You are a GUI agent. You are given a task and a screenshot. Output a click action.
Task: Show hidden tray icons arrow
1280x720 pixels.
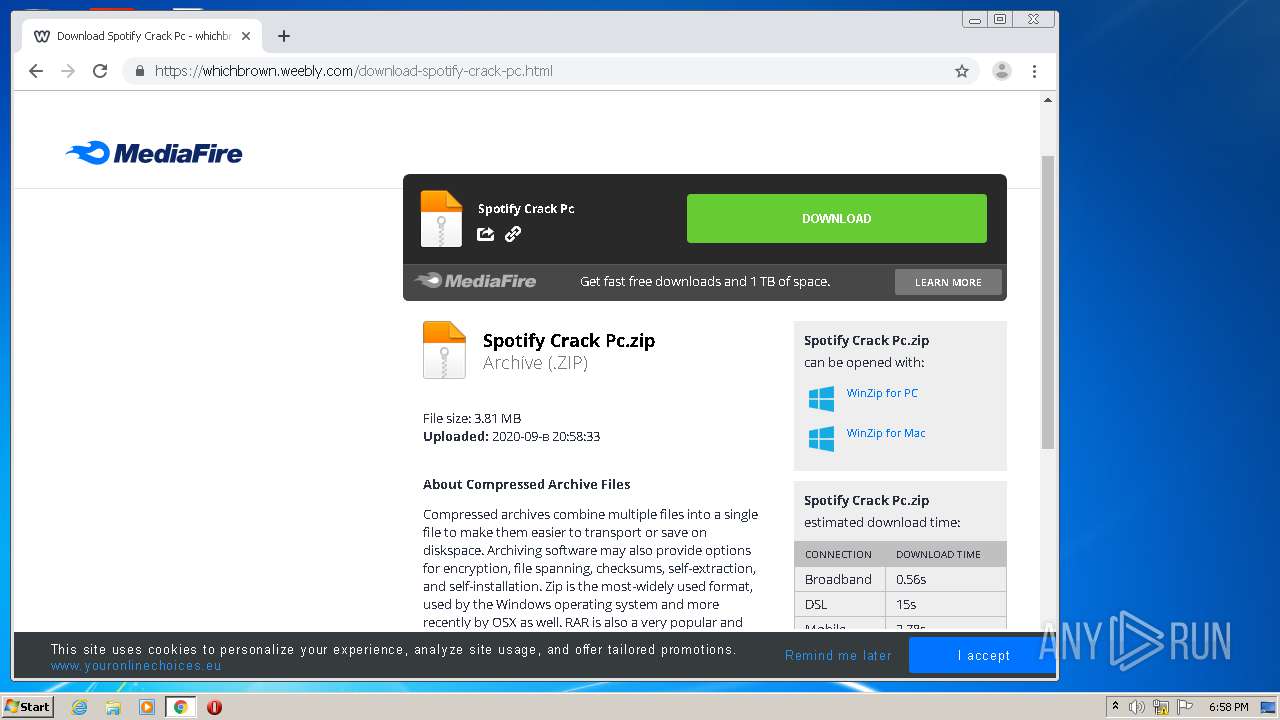click(x=1115, y=707)
